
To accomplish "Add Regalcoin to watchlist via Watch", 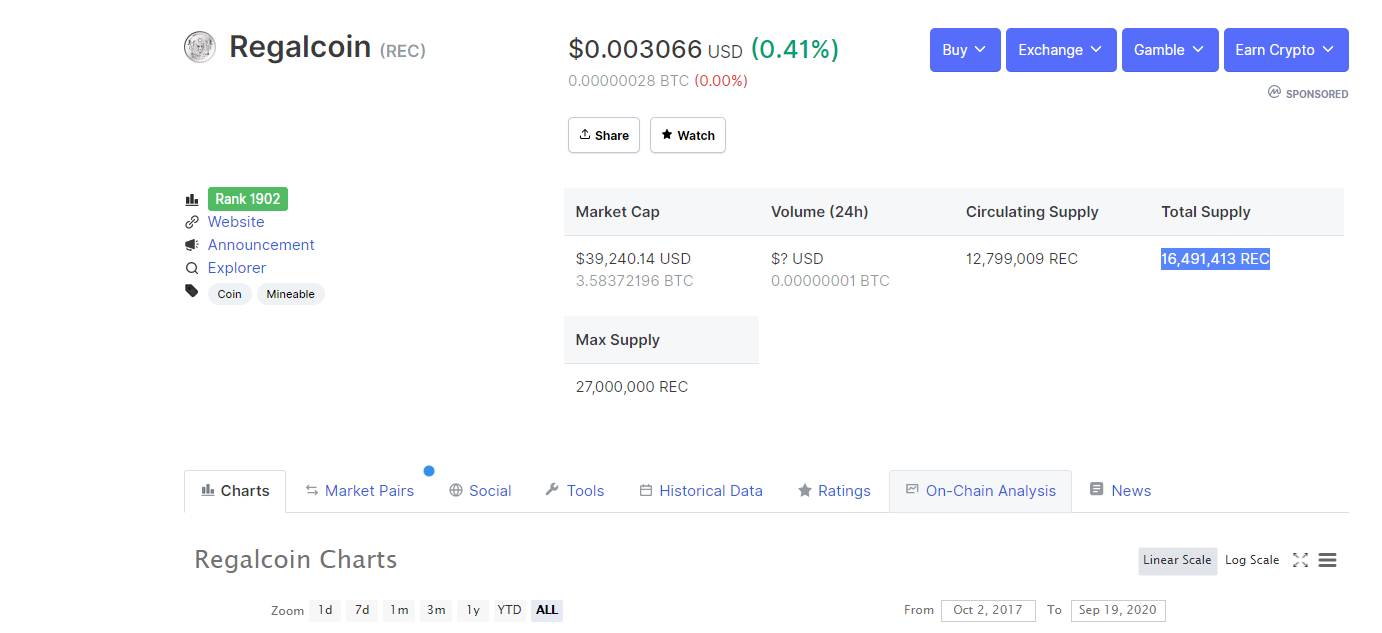I will pyautogui.click(x=688, y=135).
